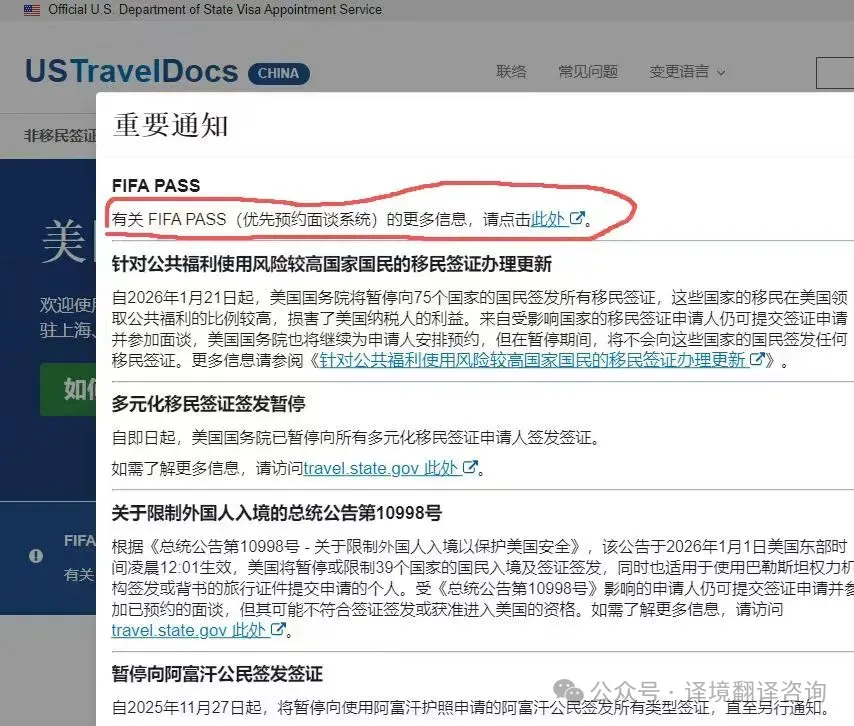The image size is (854, 726).
Task: Click external-link icon in 总统公告第10998号 section
Action: click(x=278, y=629)
